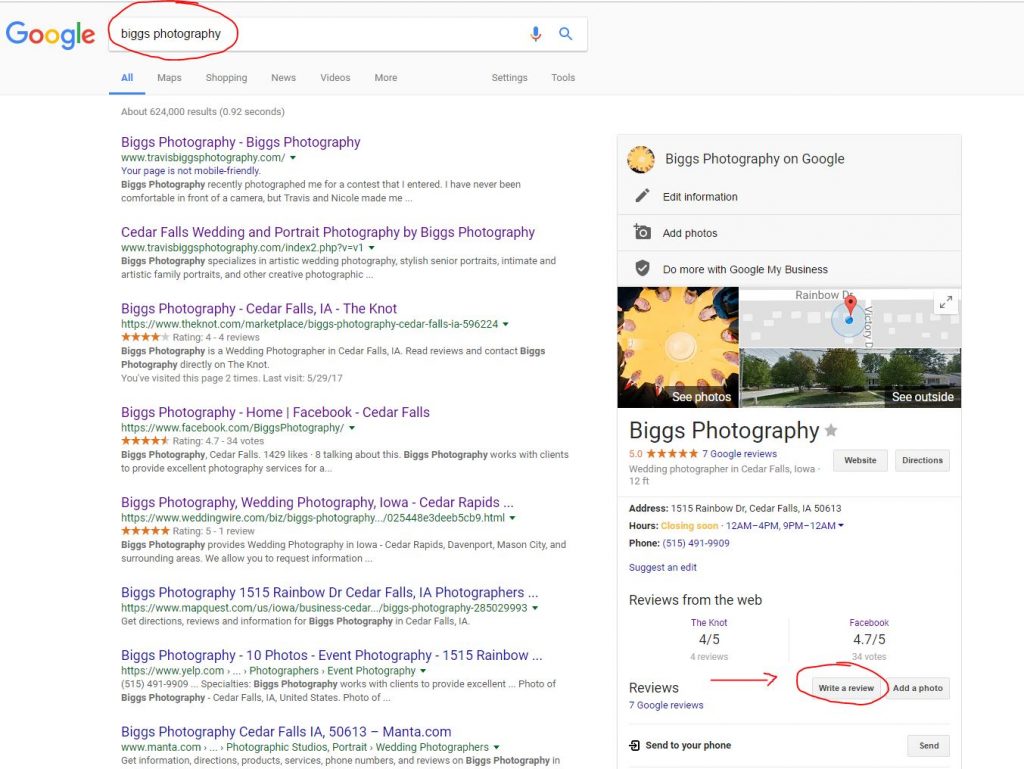Open the More search menu
This screenshot has width=1024, height=769.
(385, 78)
